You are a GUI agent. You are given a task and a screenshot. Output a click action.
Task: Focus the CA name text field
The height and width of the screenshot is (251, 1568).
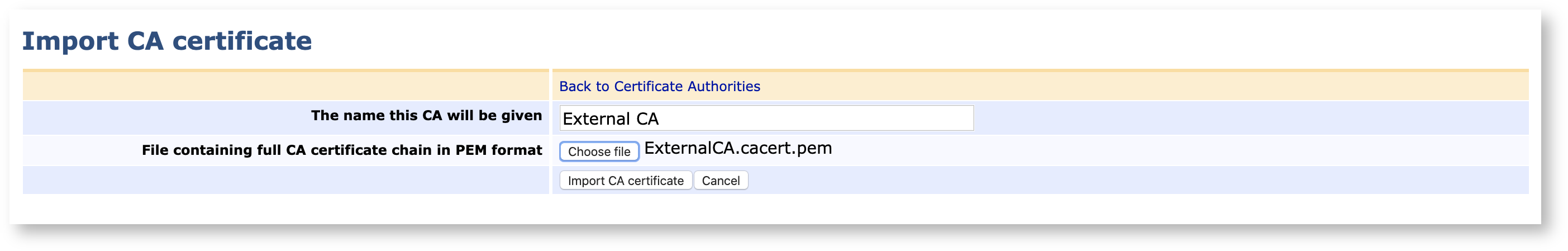(x=766, y=118)
